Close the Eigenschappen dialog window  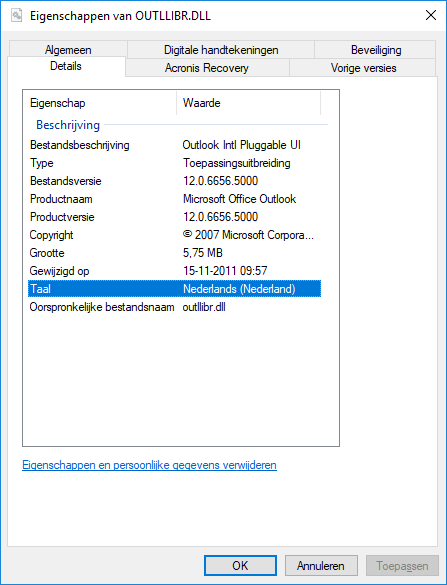[x=431, y=15]
